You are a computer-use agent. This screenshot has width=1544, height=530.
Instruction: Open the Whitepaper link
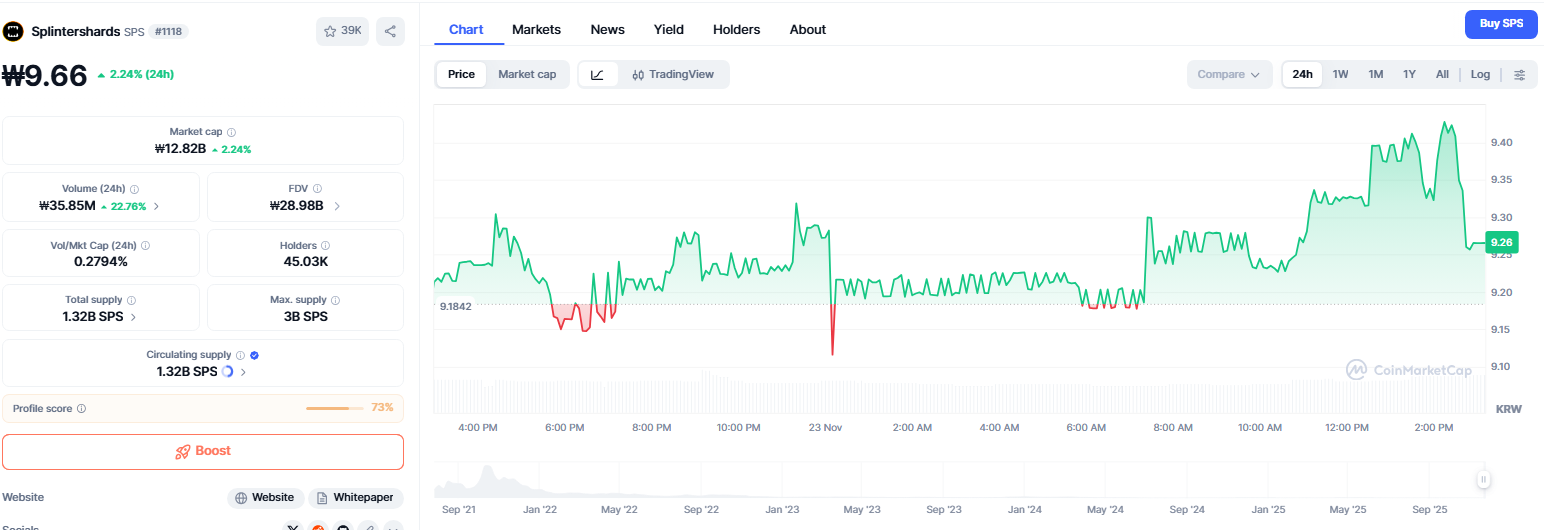[355, 497]
